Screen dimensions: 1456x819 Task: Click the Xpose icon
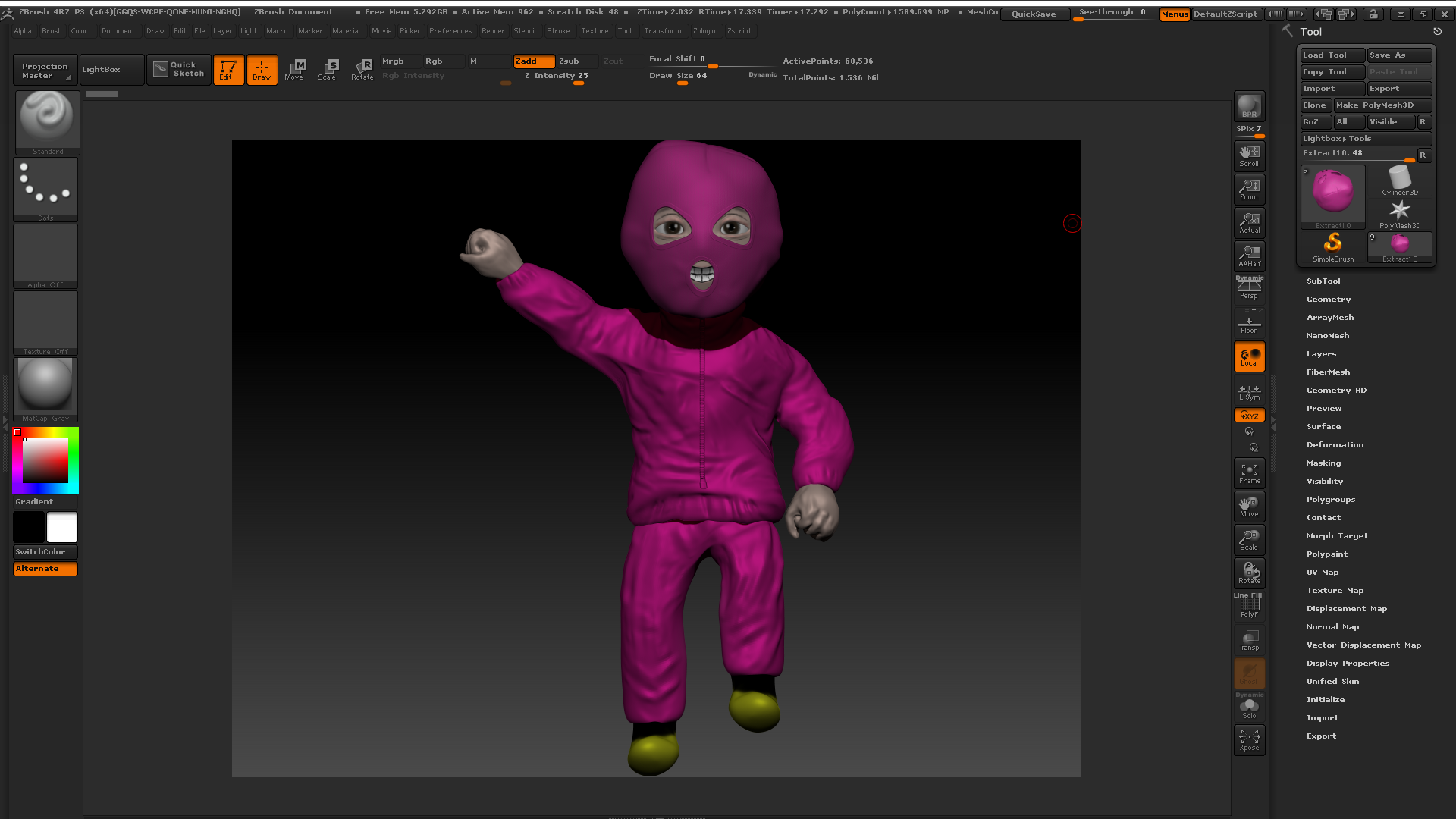pyautogui.click(x=1249, y=739)
